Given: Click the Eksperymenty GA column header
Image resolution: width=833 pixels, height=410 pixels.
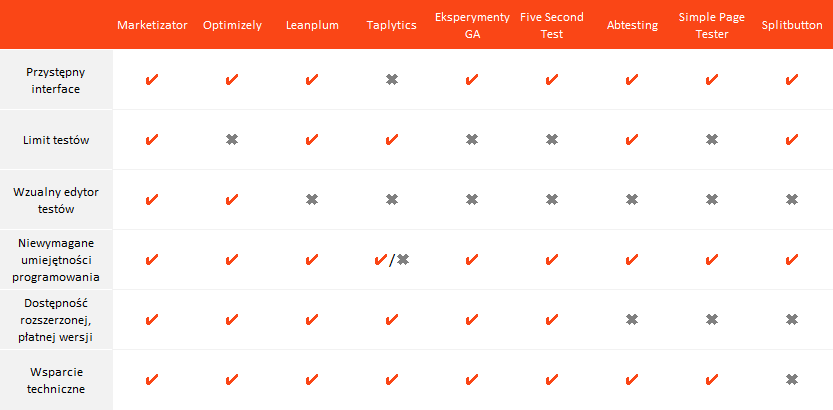Looking at the screenshot, I should click(472, 25).
